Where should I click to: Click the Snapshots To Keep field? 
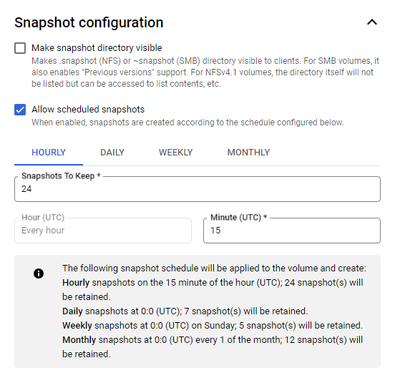tap(197, 189)
